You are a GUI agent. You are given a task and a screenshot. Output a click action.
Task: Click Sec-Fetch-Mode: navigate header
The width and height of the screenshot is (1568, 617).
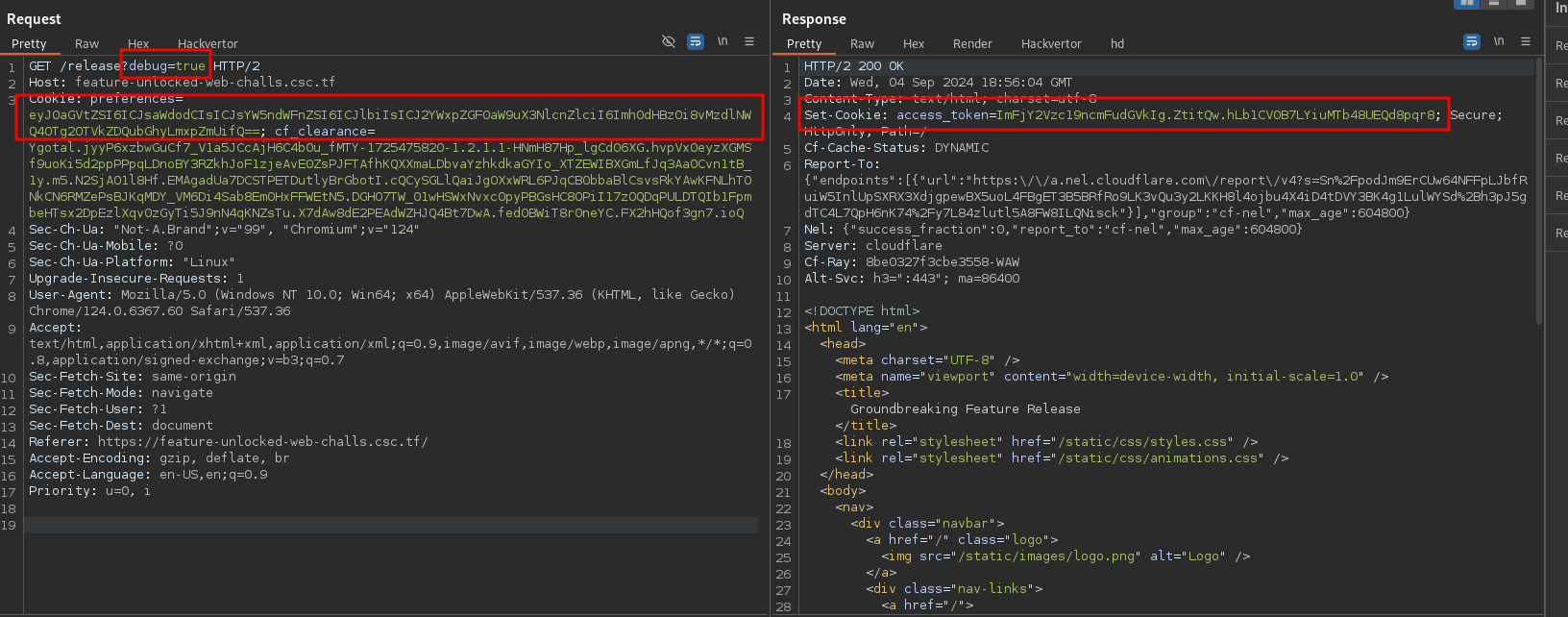(121, 393)
